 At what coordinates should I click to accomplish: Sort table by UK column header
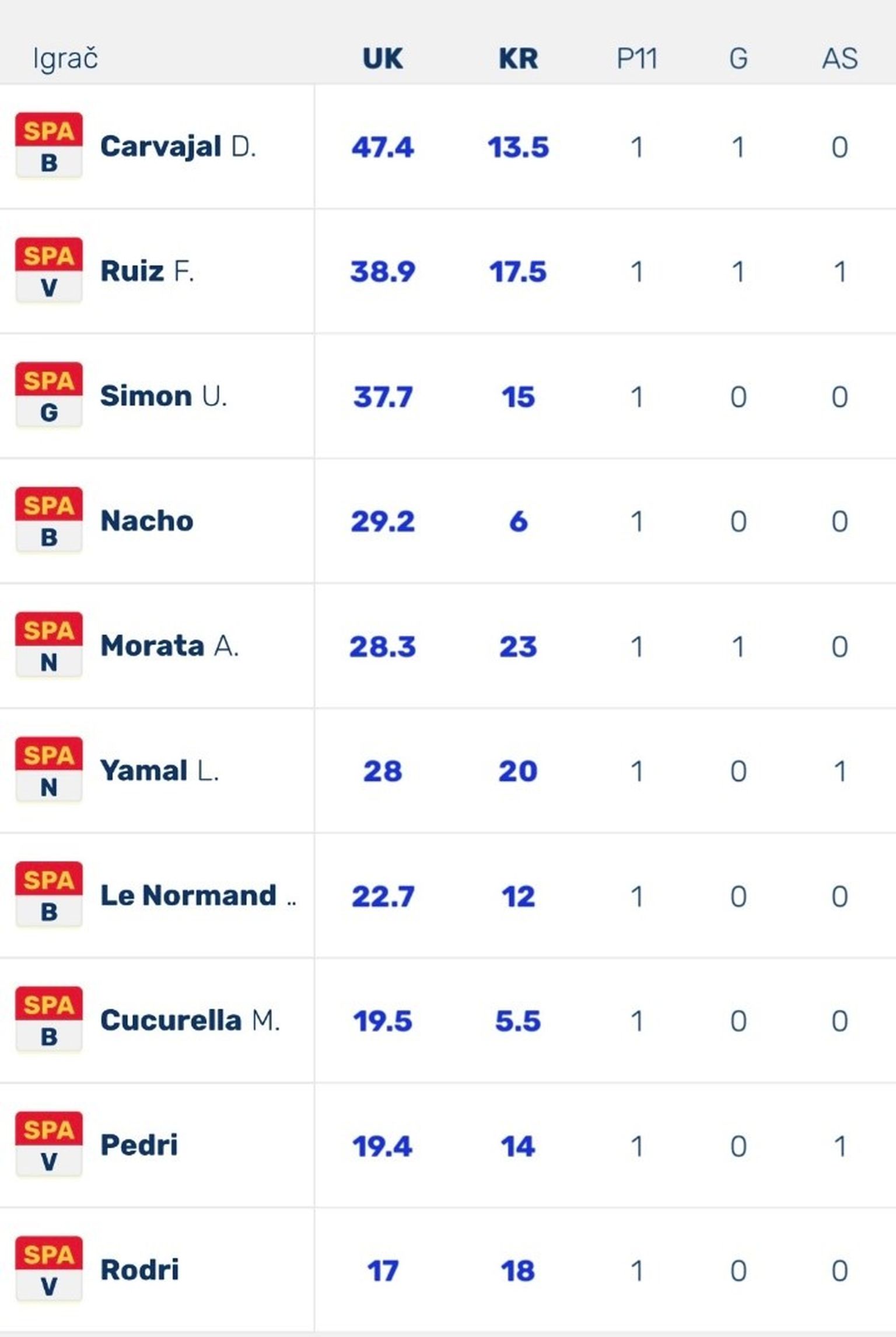pos(383,58)
